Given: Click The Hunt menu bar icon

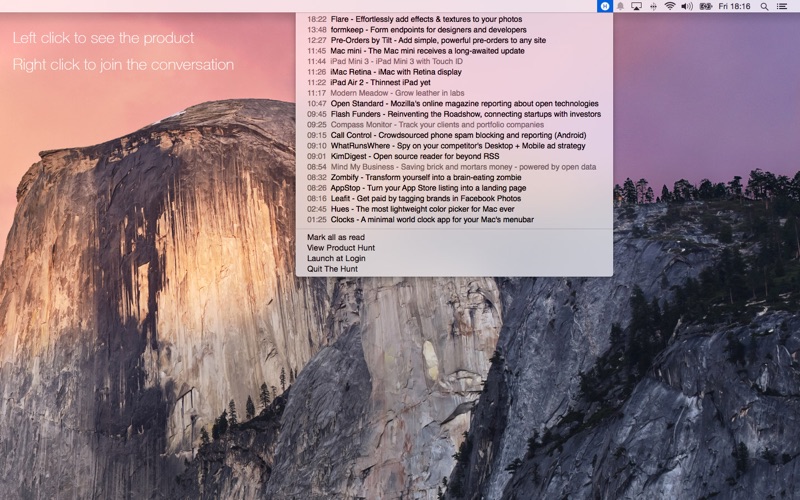Looking at the screenshot, I should 605,6.
